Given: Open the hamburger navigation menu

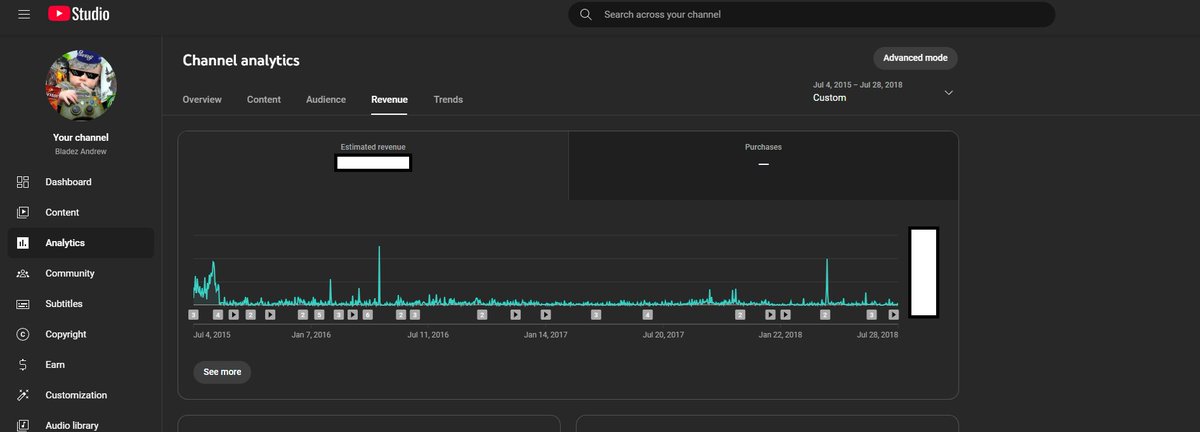Looking at the screenshot, I should click(x=24, y=14).
